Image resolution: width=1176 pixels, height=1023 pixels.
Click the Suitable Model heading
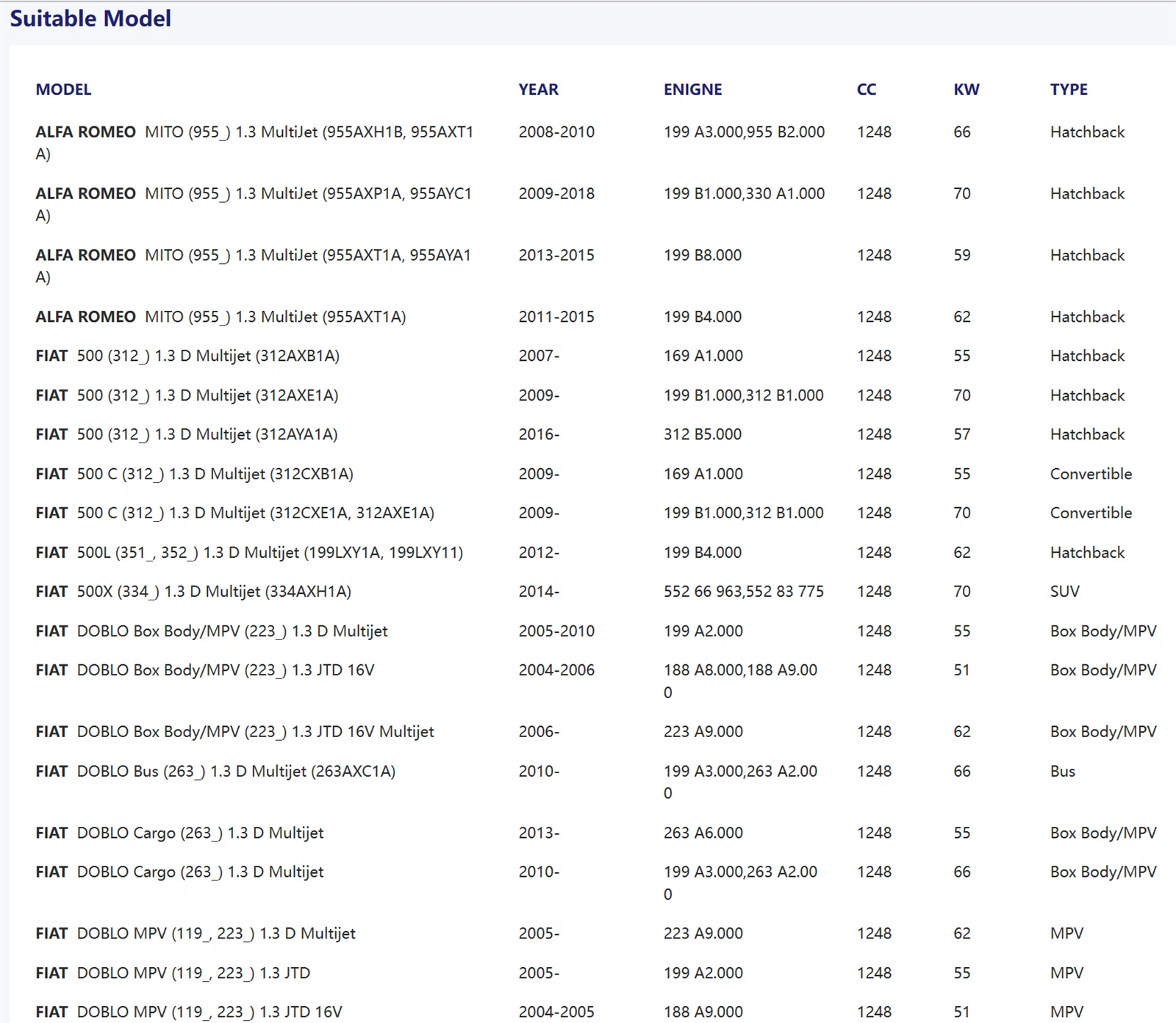point(90,18)
